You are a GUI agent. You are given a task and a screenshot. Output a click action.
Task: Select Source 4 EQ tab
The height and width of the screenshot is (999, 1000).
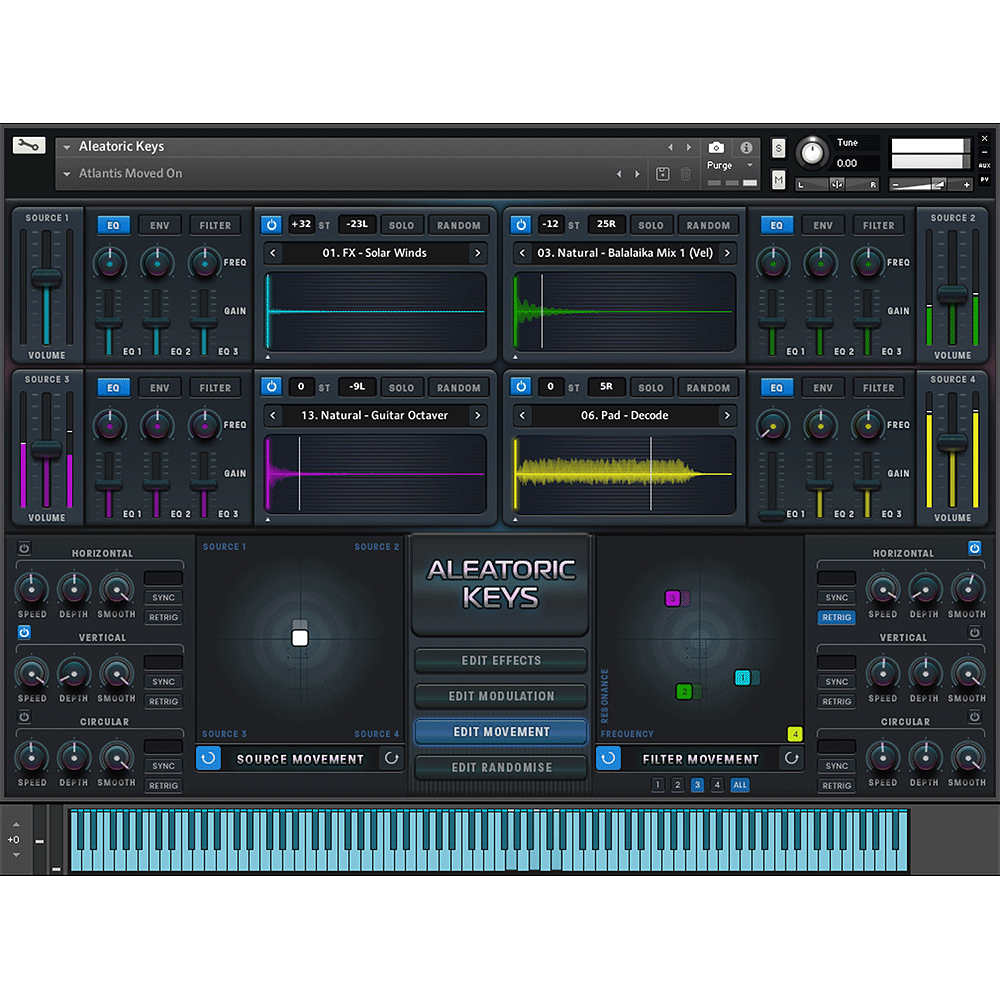776,387
